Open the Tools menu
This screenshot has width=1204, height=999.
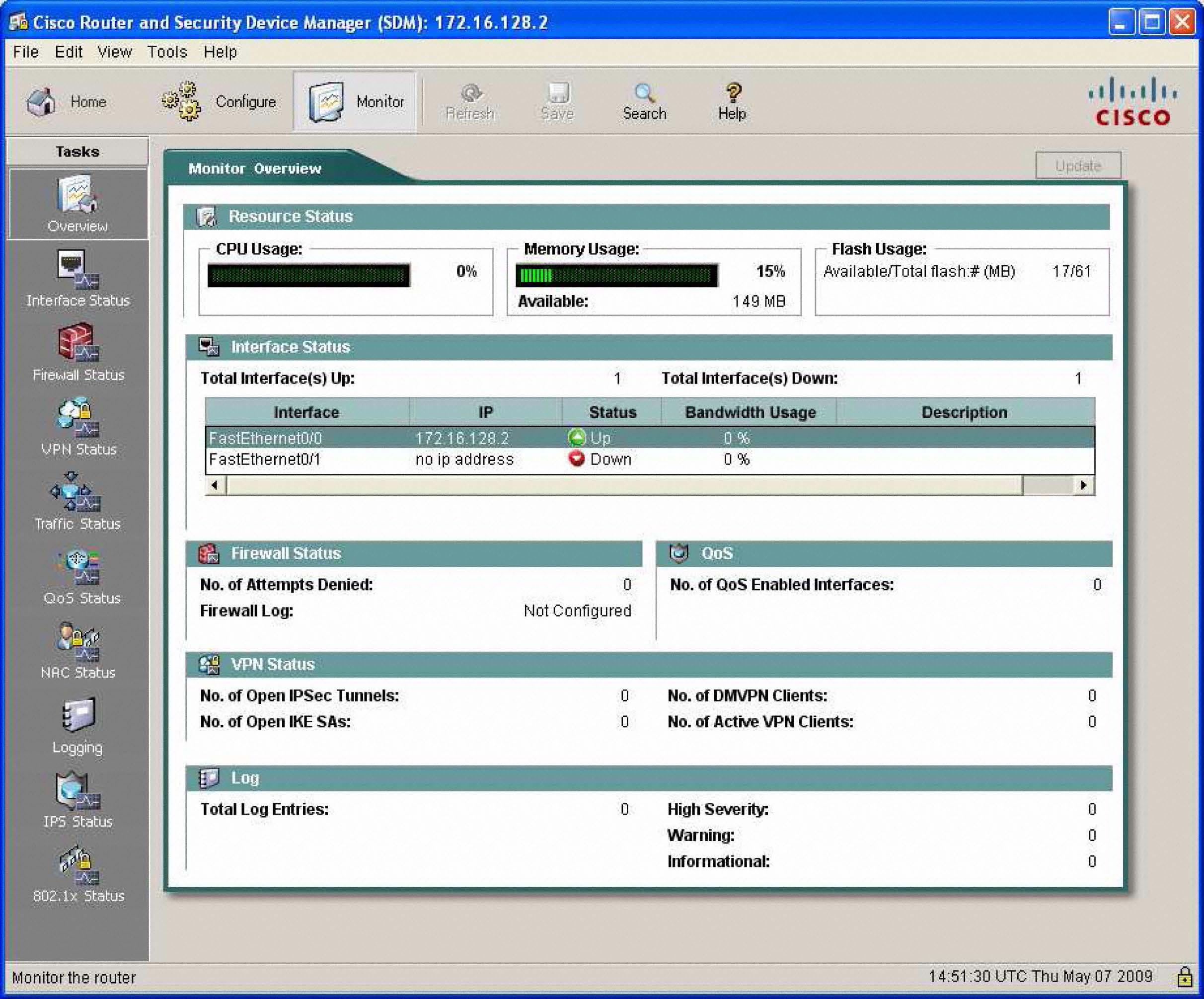click(x=167, y=52)
